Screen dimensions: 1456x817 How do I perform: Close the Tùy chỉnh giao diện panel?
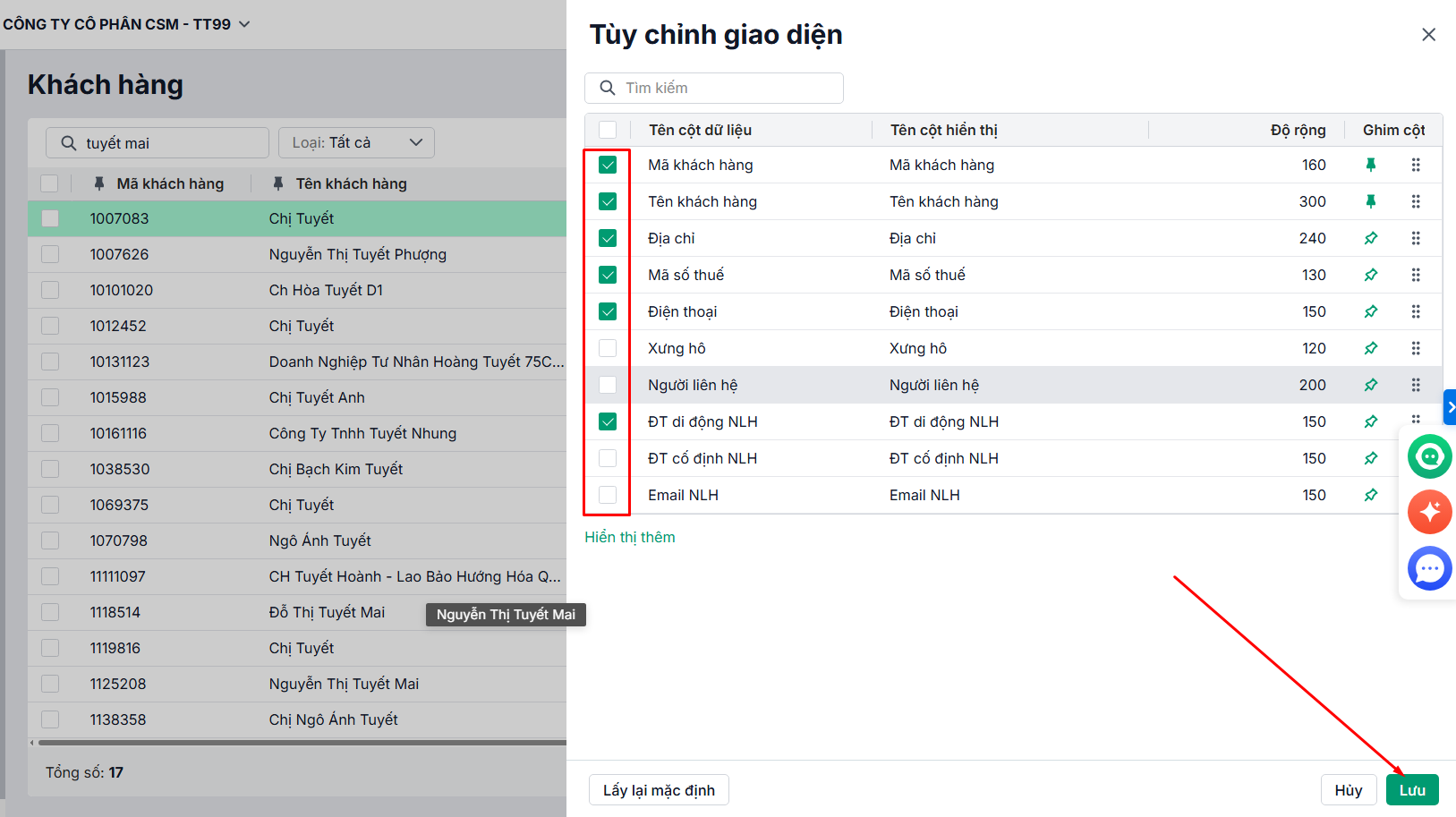pos(1428,34)
